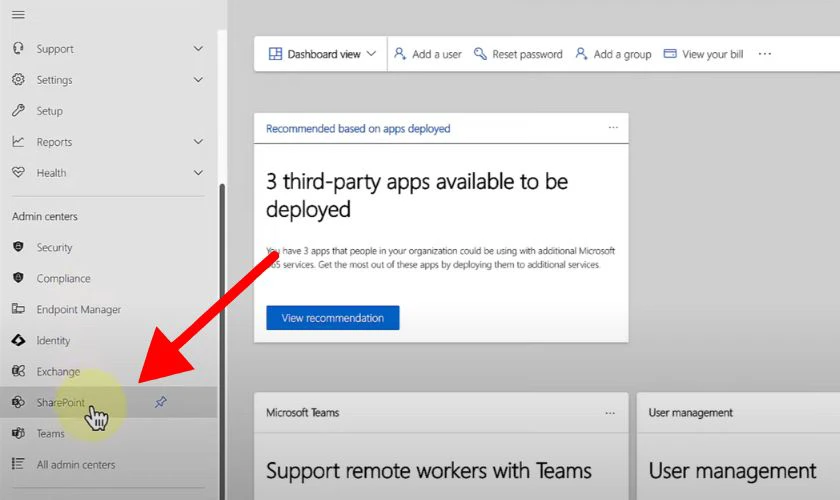This screenshot has width=840, height=500.
Task: Expand the Settings chevron
Action: [198, 79]
